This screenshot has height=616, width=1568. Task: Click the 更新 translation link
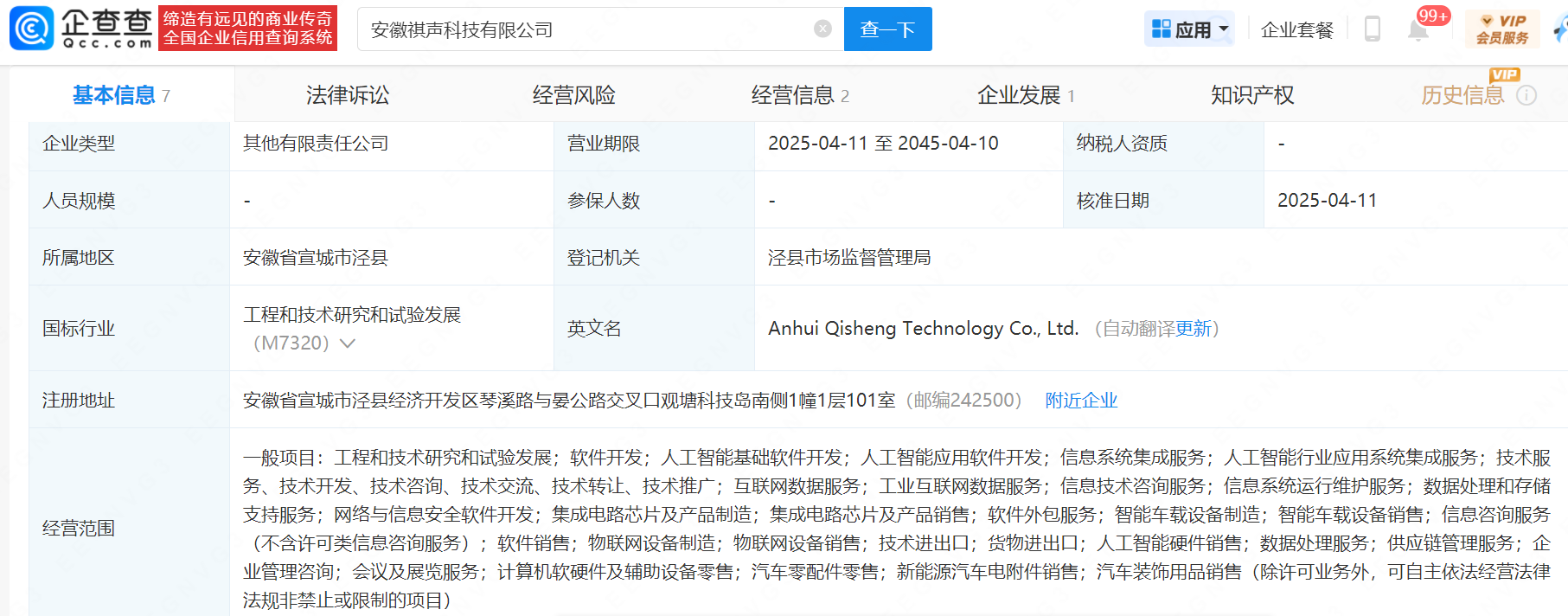pos(1194,329)
